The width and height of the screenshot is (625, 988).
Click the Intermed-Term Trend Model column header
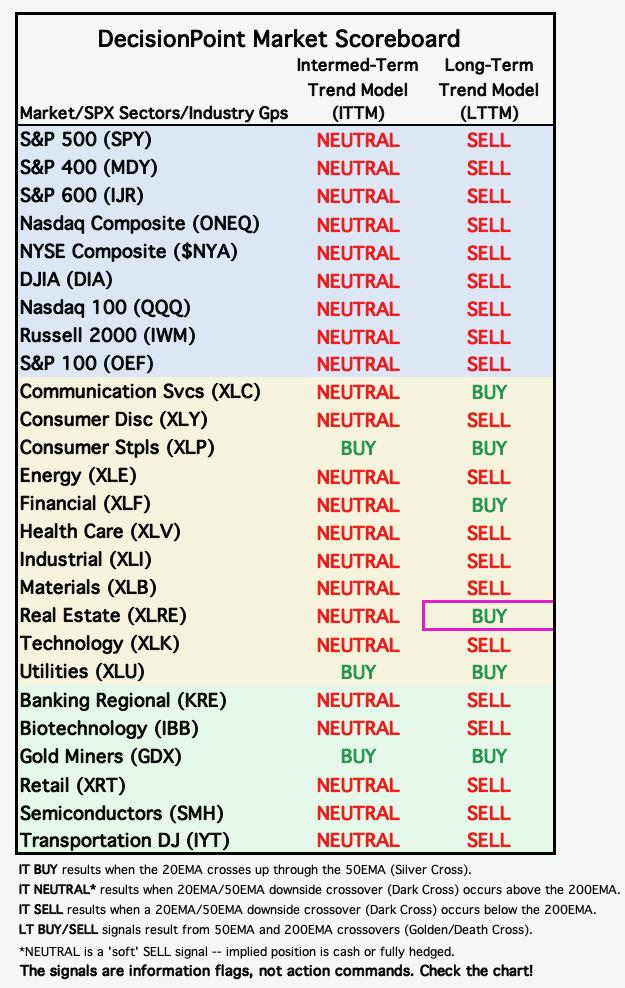coord(357,89)
